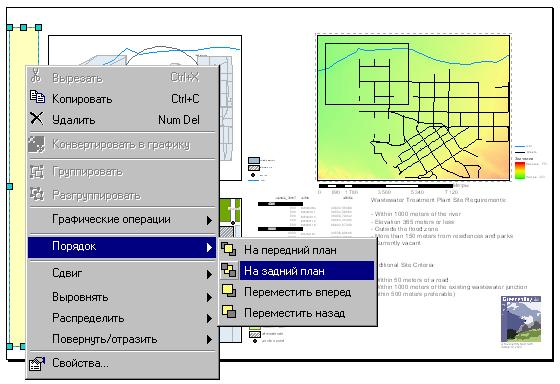Viewport: 560px width, 384px height.
Task: Choose Вырезать from the context menu
Action: coord(122,77)
